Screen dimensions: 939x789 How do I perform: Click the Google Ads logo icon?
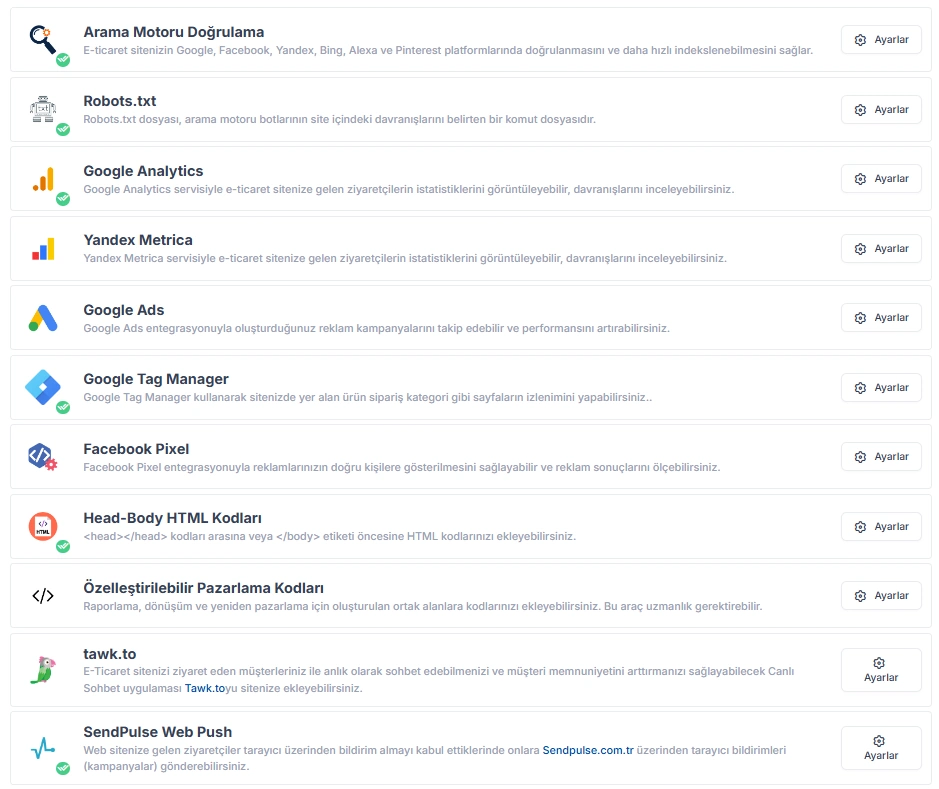[x=43, y=318]
